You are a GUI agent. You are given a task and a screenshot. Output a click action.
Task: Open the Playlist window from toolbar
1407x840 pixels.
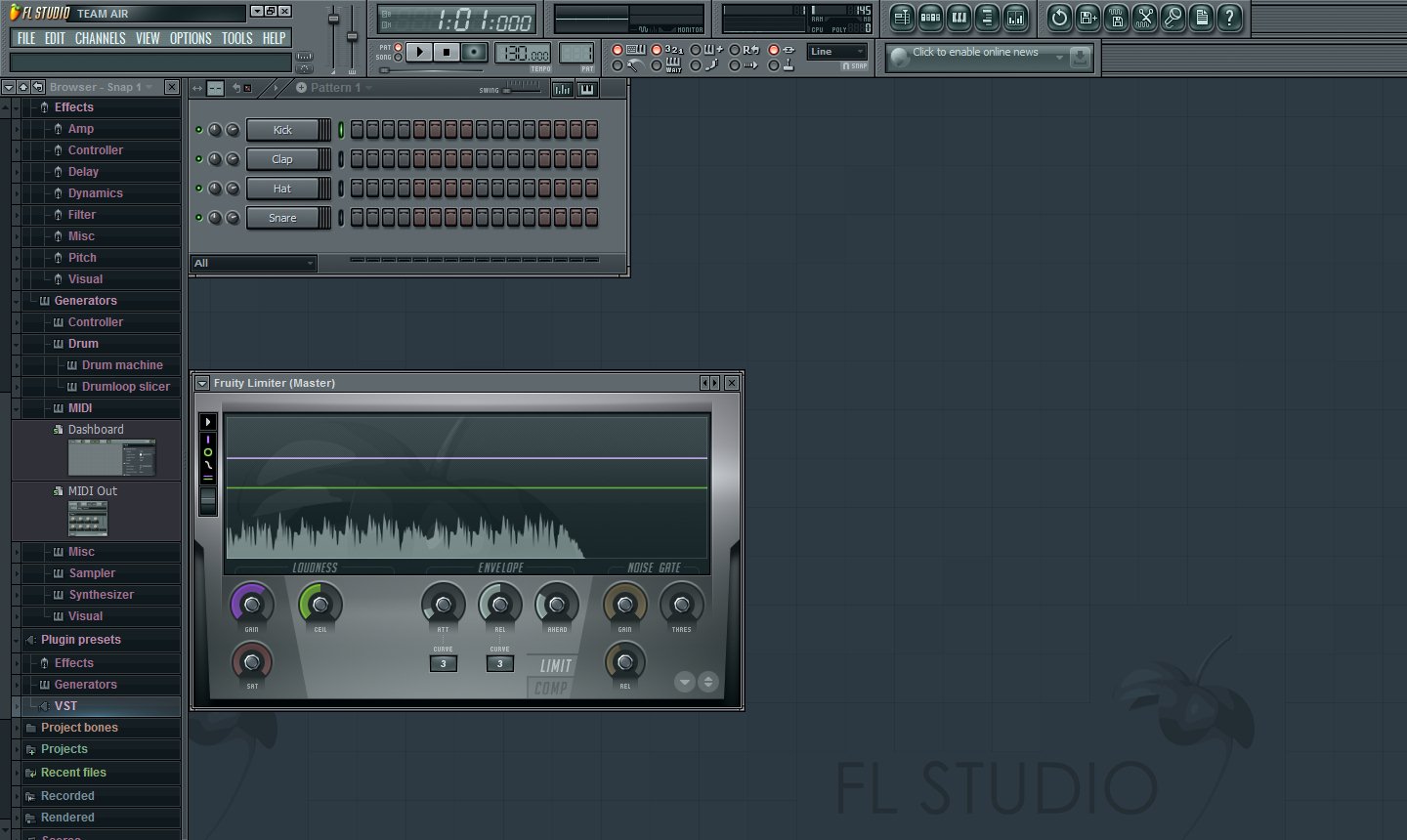pyautogui.click(x=902, y=18)
